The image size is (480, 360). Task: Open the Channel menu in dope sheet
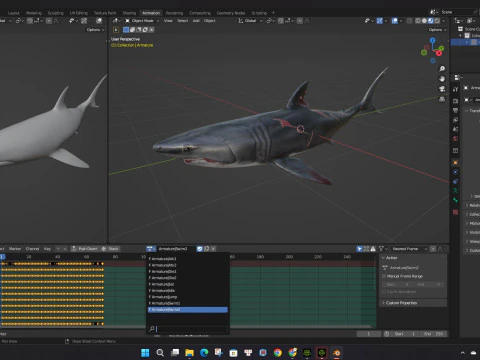tap(32, 249)
